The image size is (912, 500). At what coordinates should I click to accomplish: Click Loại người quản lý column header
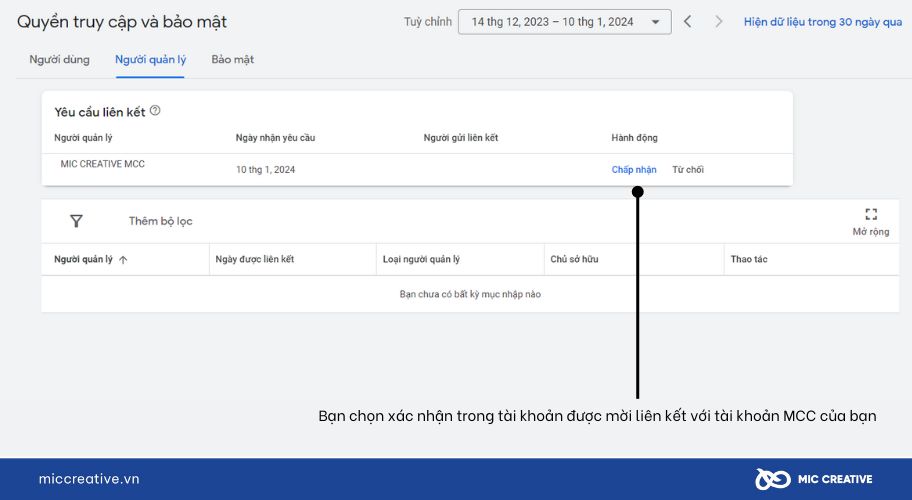(x=421, y=259)
